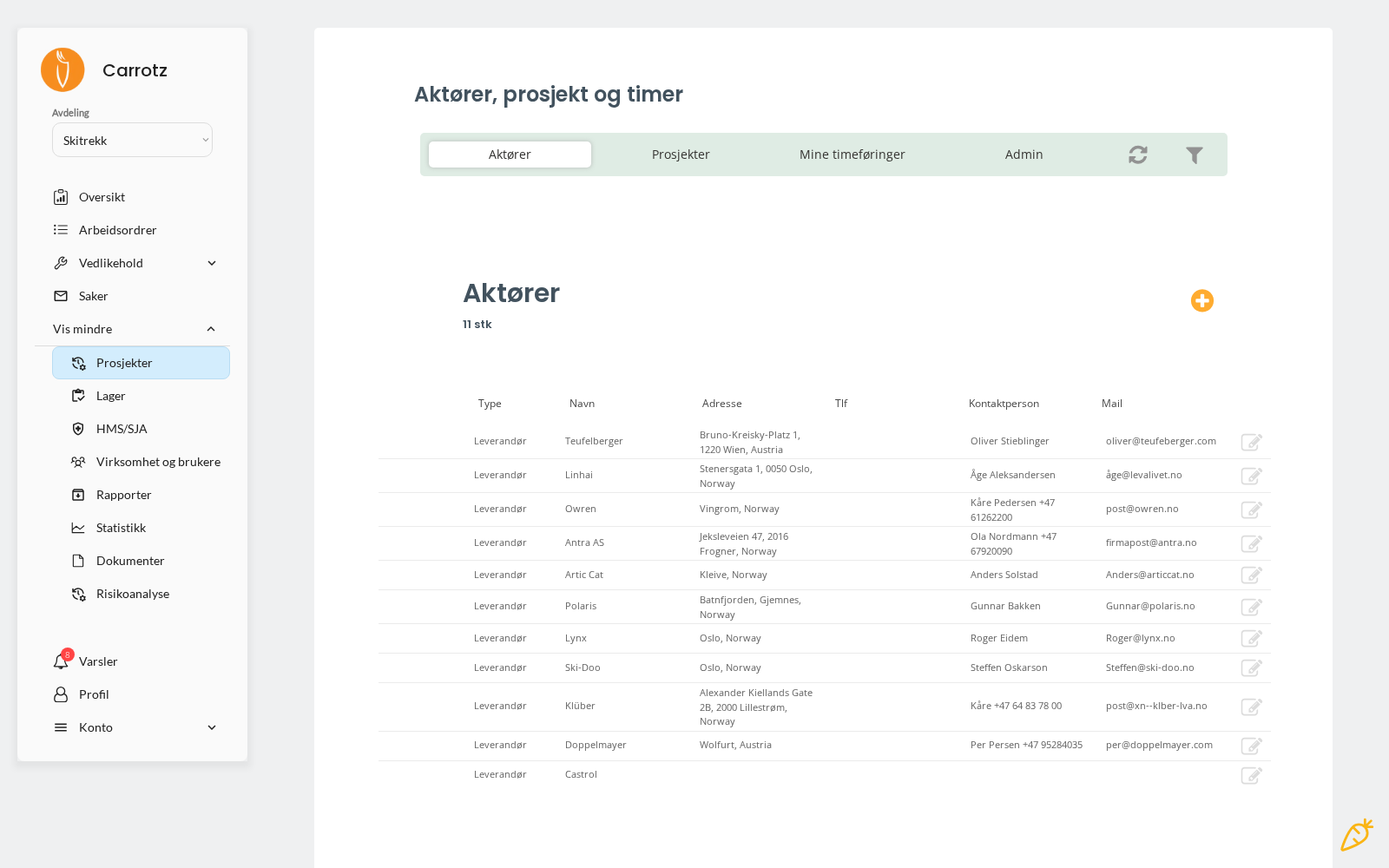Screen dimensions: 1389x868
Task: Edit the Linhai row
Action: point(1251,476)
